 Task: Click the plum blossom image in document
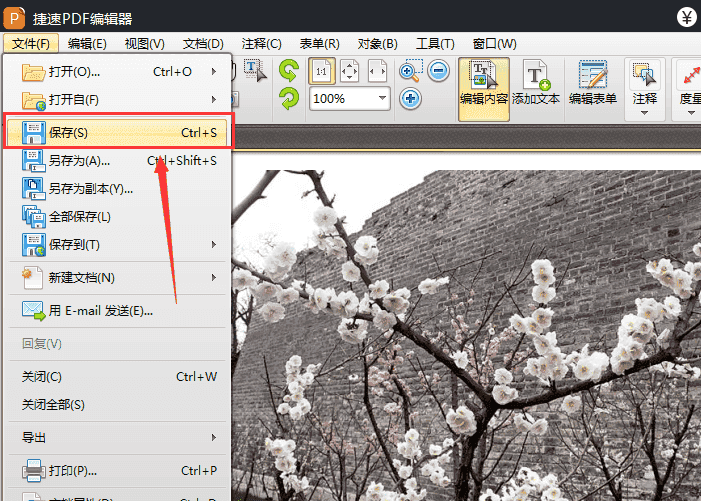click(x=466, y=335)
